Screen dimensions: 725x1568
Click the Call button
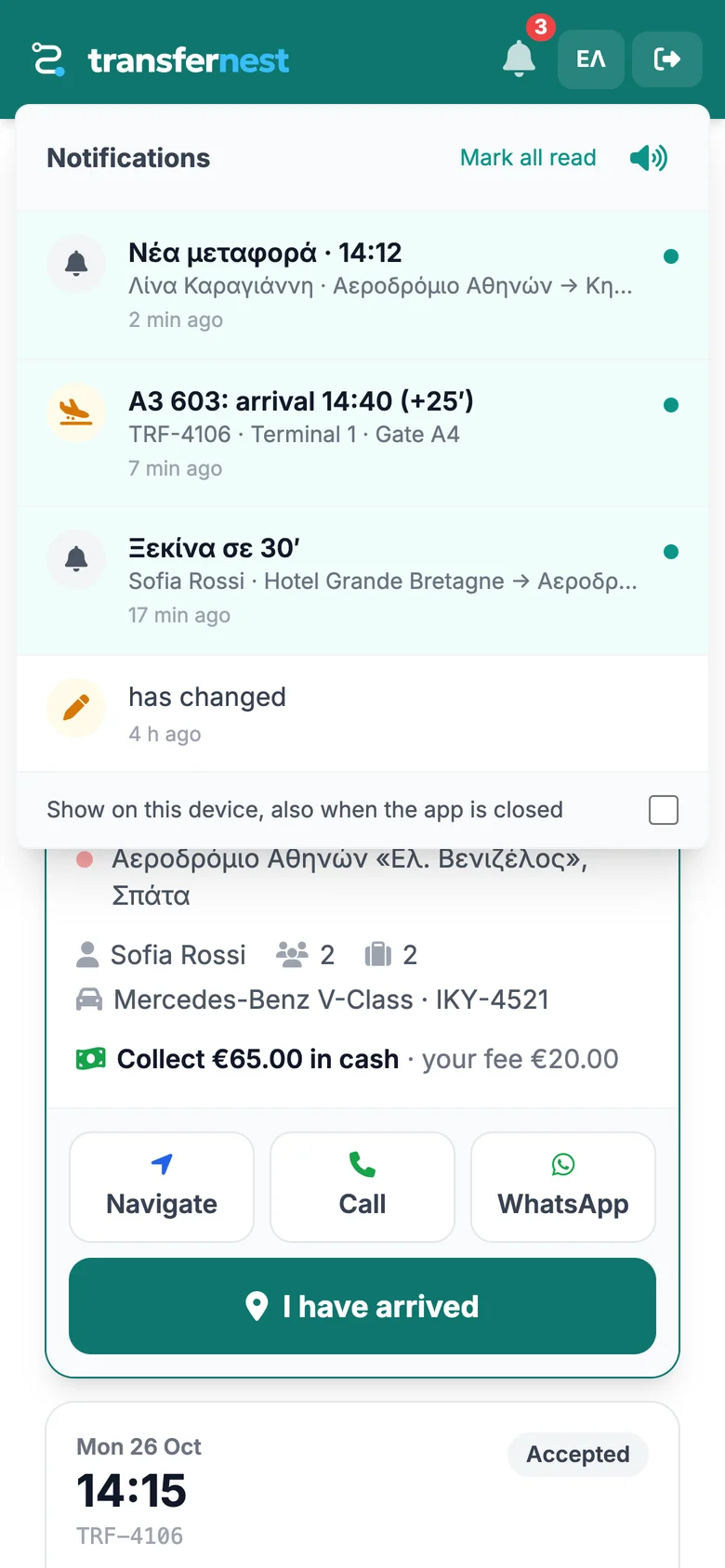362,1187
